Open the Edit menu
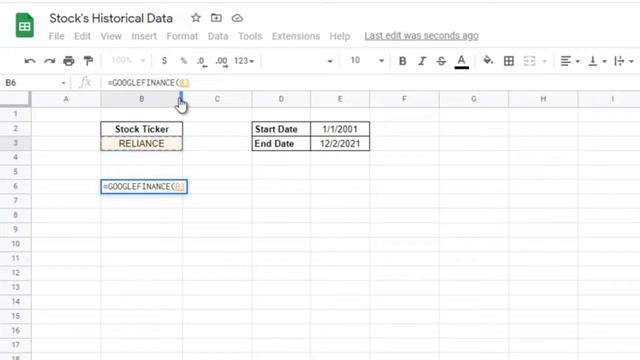The image size is (640, 360). coord(82,36)
